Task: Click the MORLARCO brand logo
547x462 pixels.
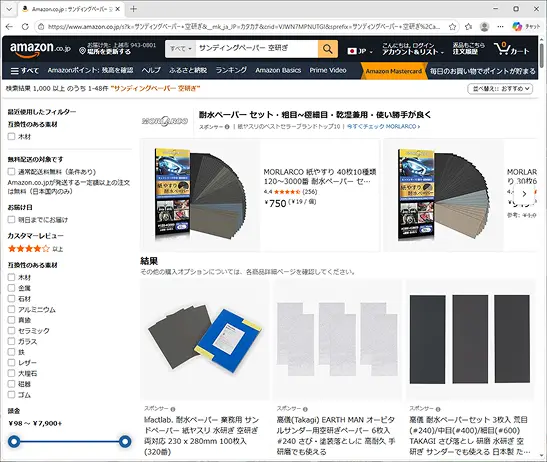Action: click(165, 121)
